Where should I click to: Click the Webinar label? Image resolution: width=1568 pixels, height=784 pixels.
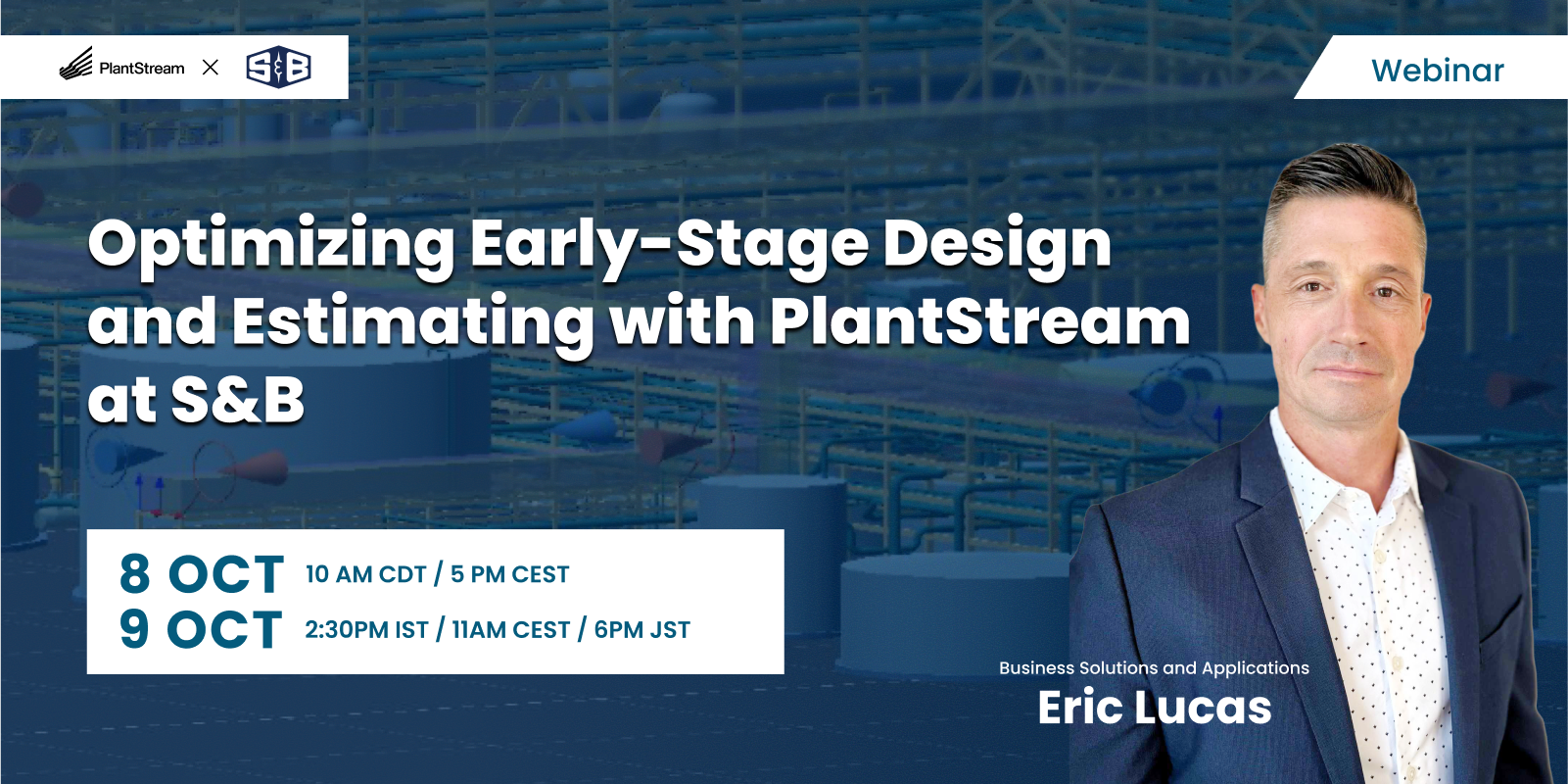(x=1437, y=71)
